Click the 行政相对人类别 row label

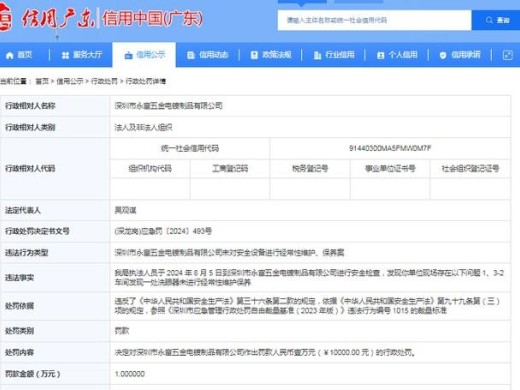[30, 127]
